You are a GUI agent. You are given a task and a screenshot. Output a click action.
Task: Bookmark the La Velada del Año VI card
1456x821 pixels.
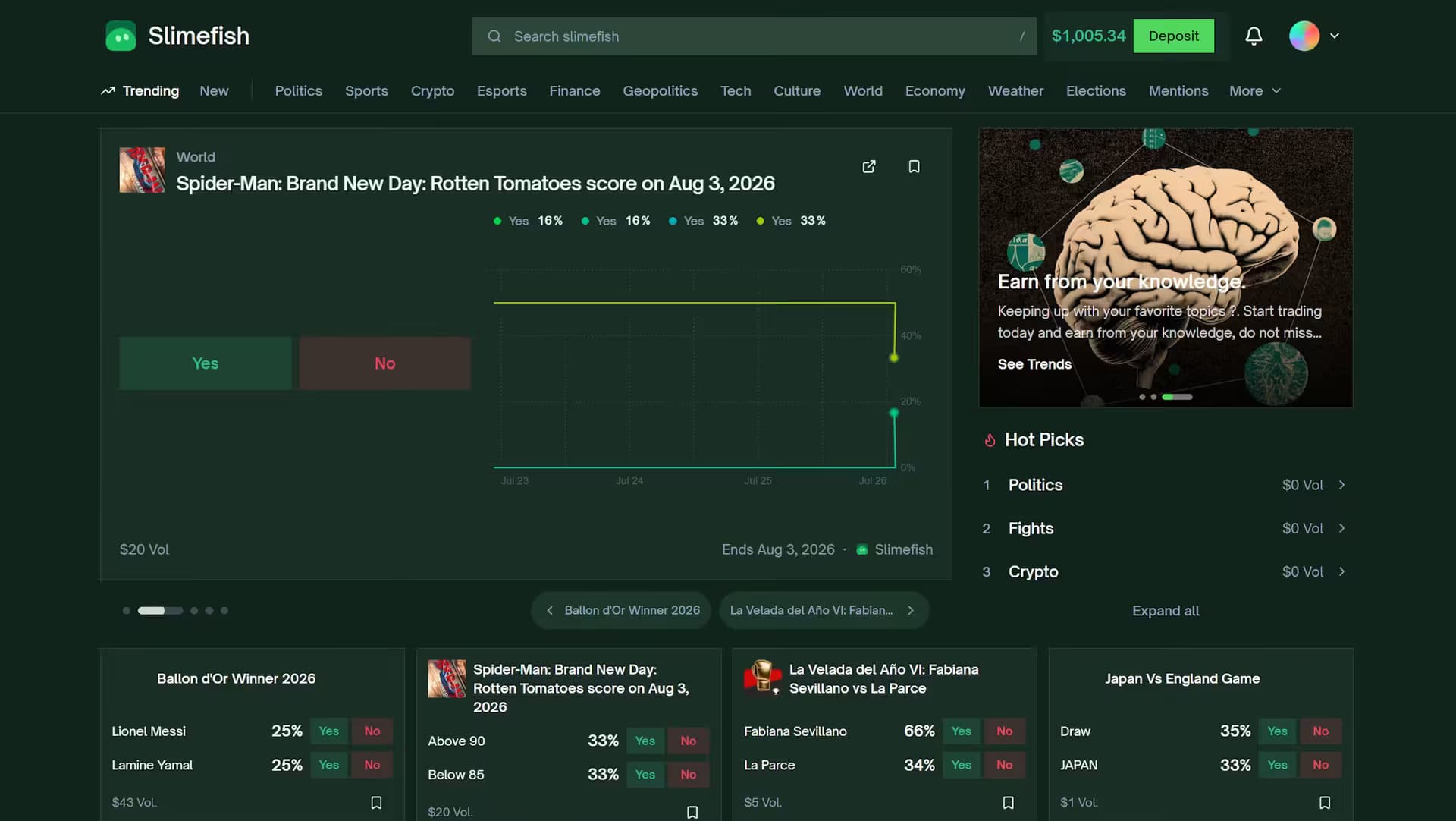click(1008, 802)
